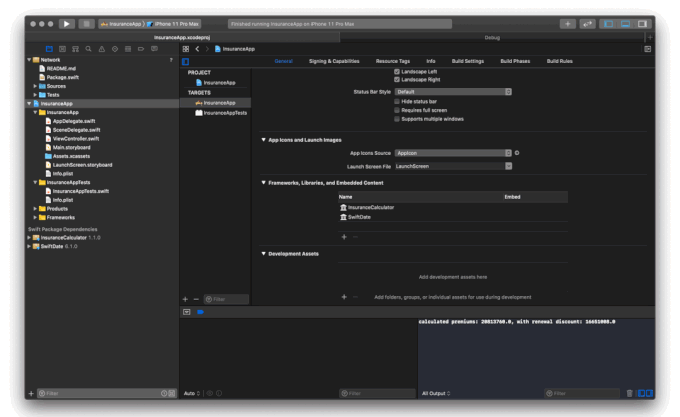
Task: Go forward in editor history
Action: pyautogui.click(x=207, y=49)
